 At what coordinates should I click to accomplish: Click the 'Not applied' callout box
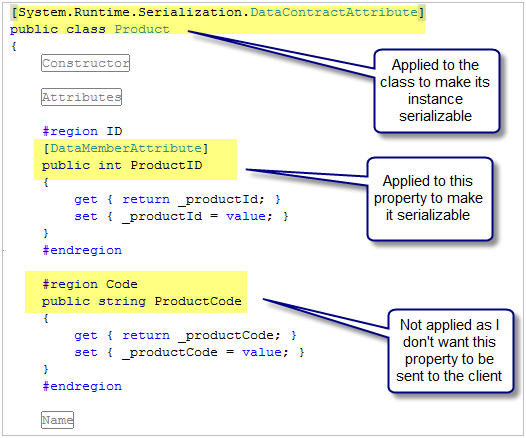click(x=451, y=351)
